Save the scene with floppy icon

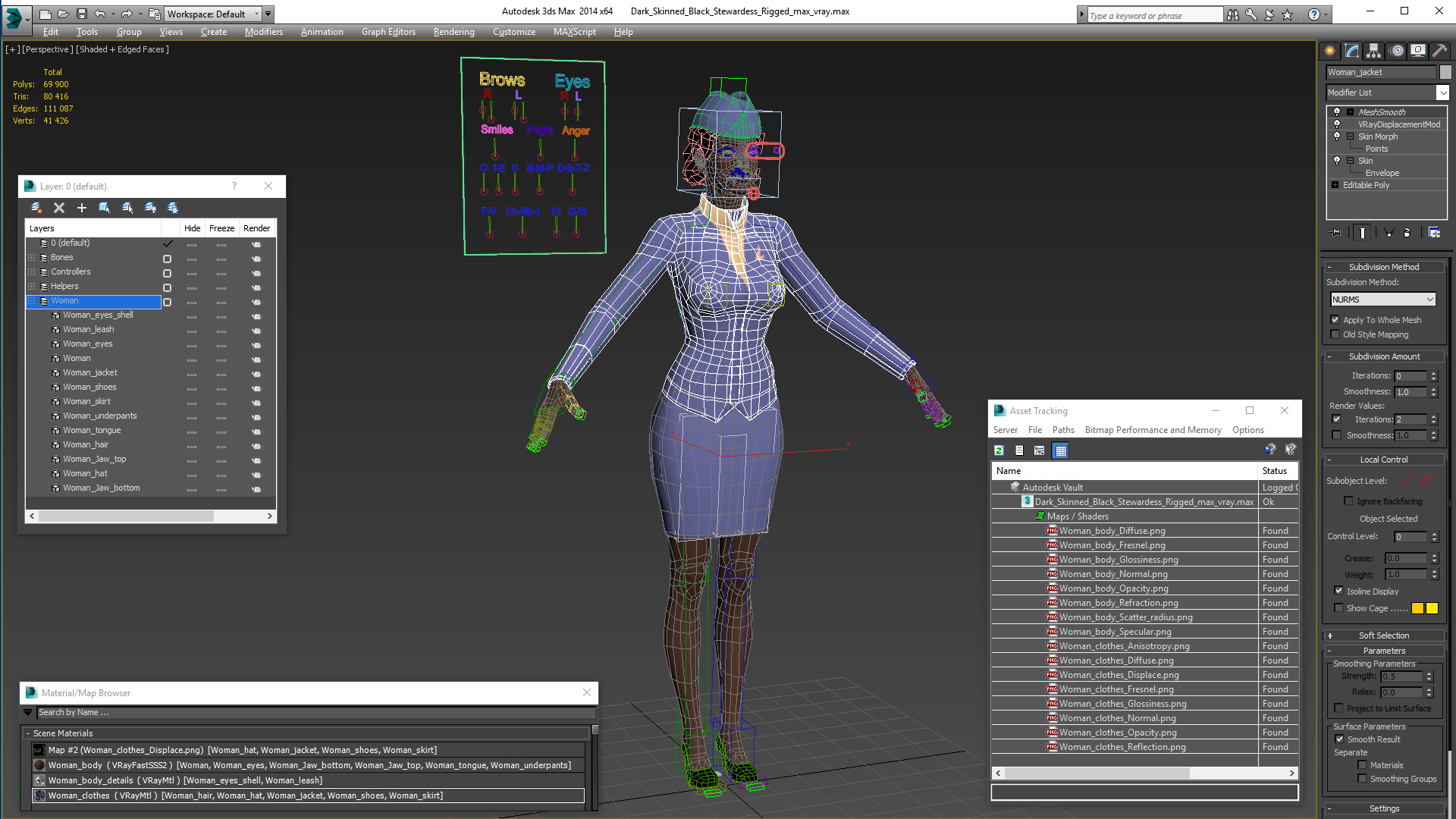[x=82, y=14]
